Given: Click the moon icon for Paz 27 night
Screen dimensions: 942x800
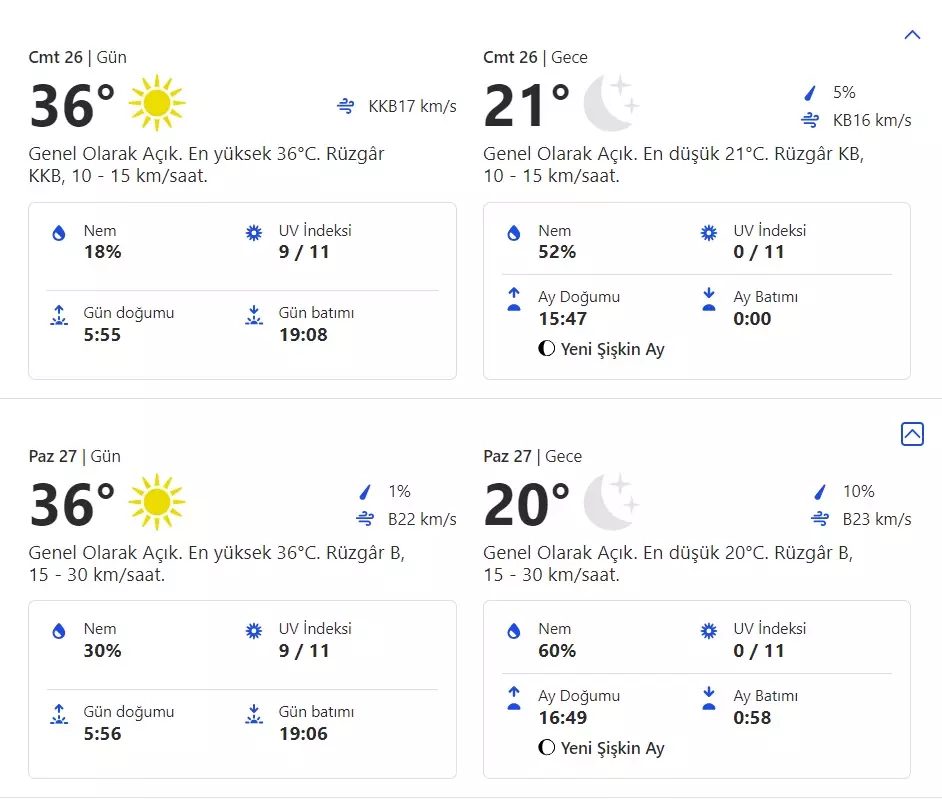Looking at the screenshot, I should coord(611,502).
